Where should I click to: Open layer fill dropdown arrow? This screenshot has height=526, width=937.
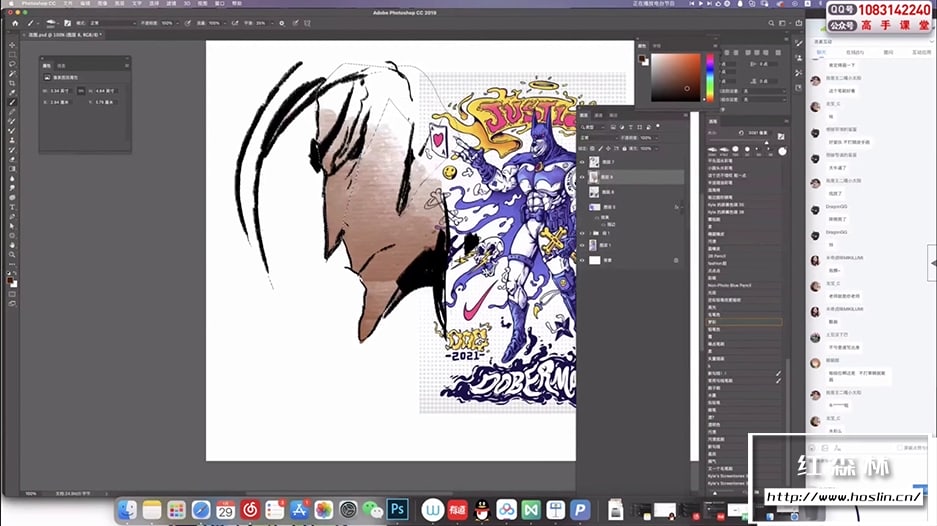click(x=657, y=148)
